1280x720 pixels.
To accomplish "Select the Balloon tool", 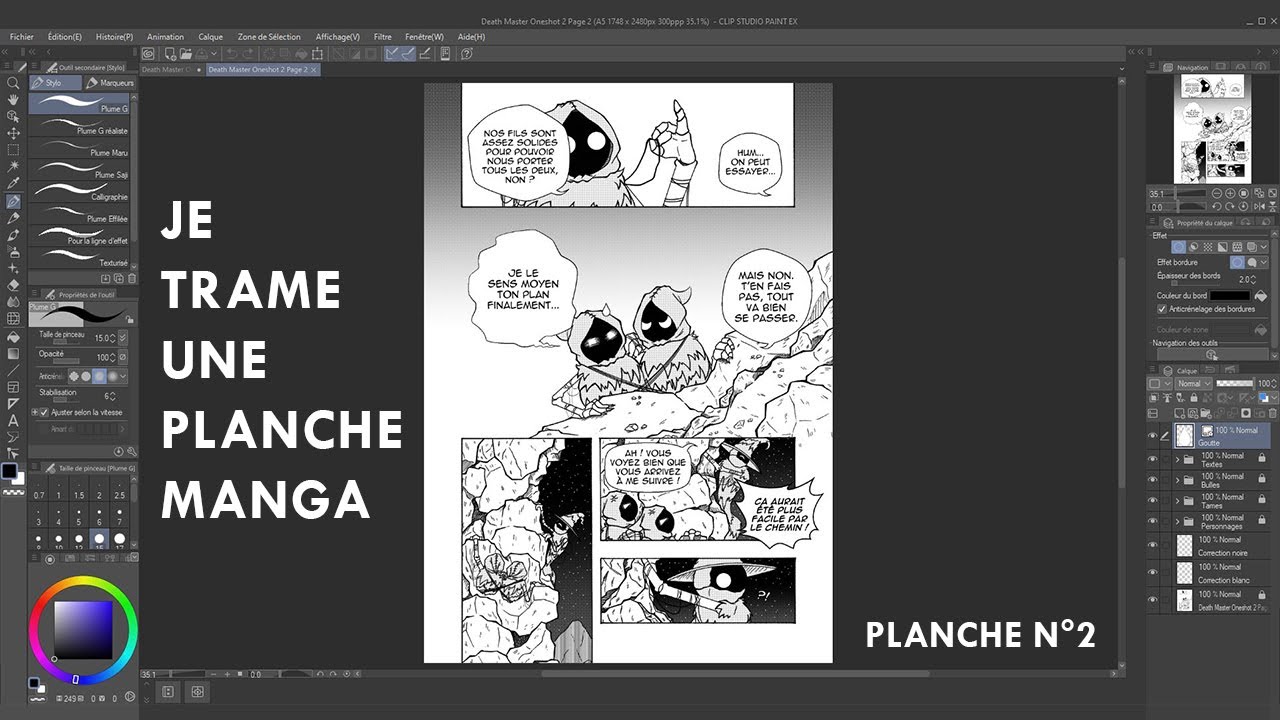I will pyautogui.click(x=13, y=438).
